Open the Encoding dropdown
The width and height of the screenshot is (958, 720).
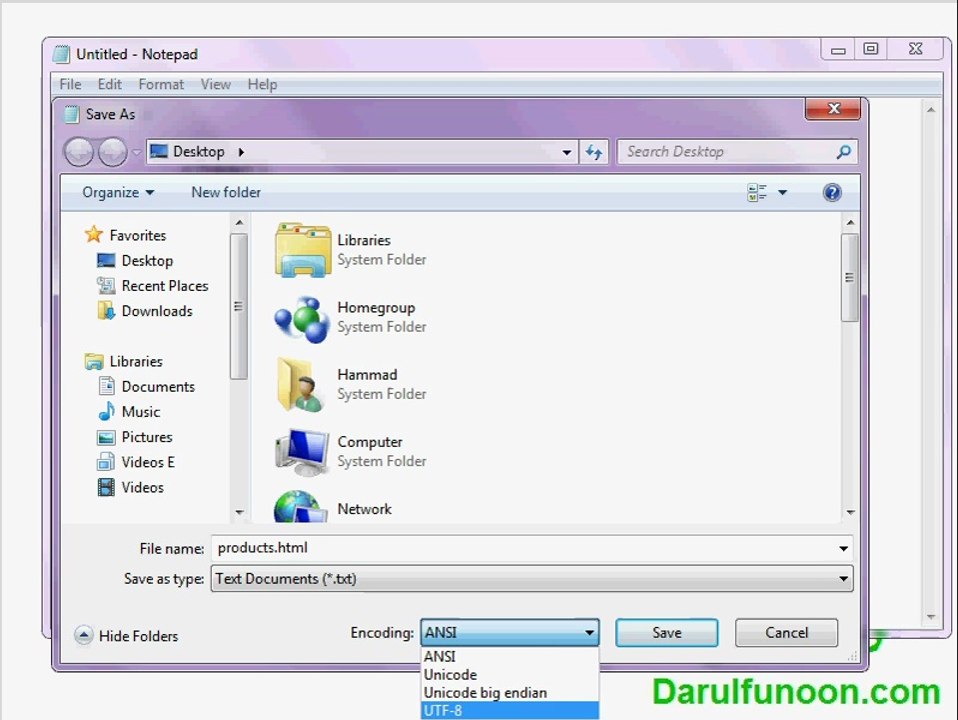[510, 633]
